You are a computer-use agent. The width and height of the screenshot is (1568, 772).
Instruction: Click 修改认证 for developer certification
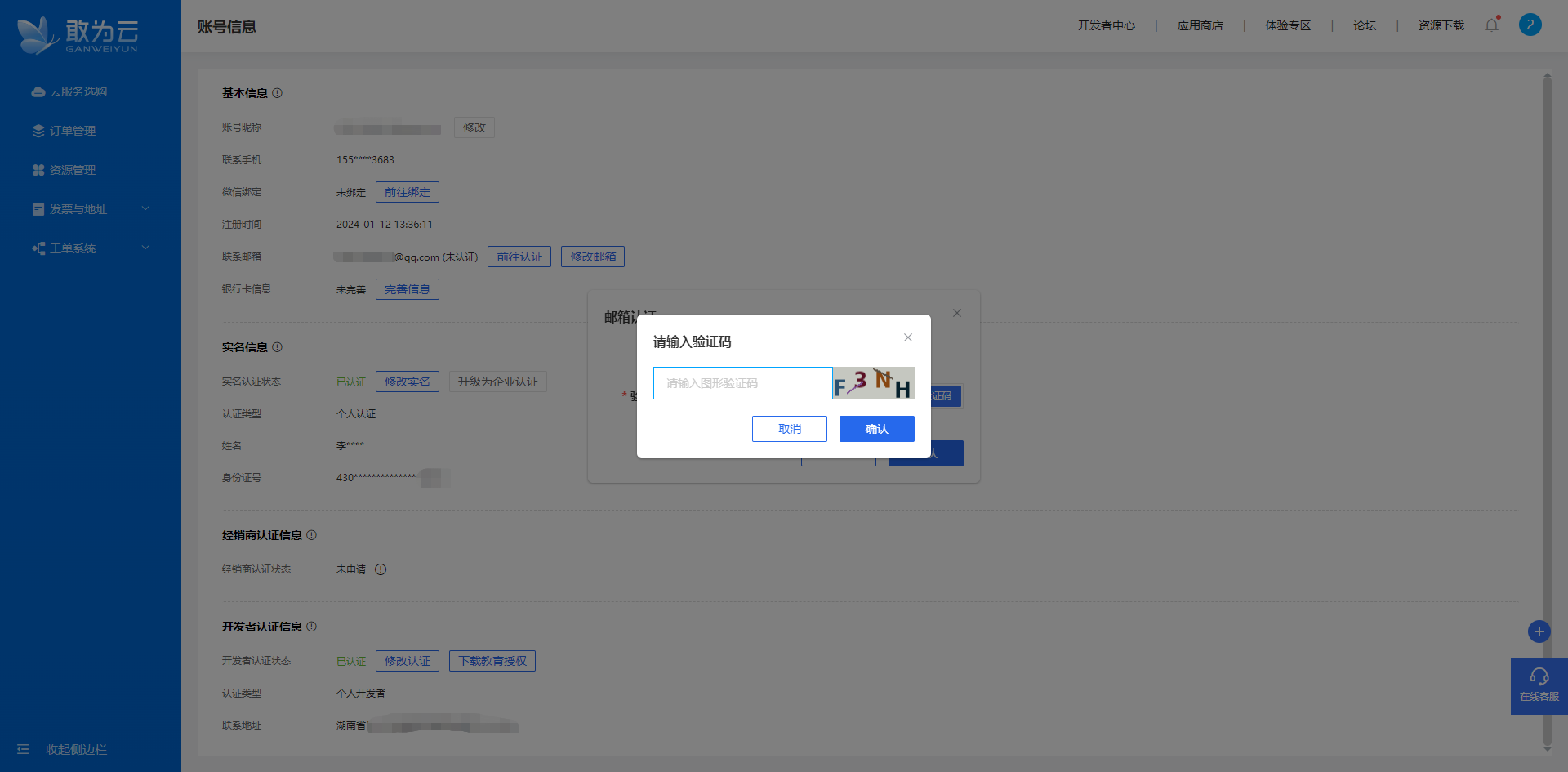(408, 661)
